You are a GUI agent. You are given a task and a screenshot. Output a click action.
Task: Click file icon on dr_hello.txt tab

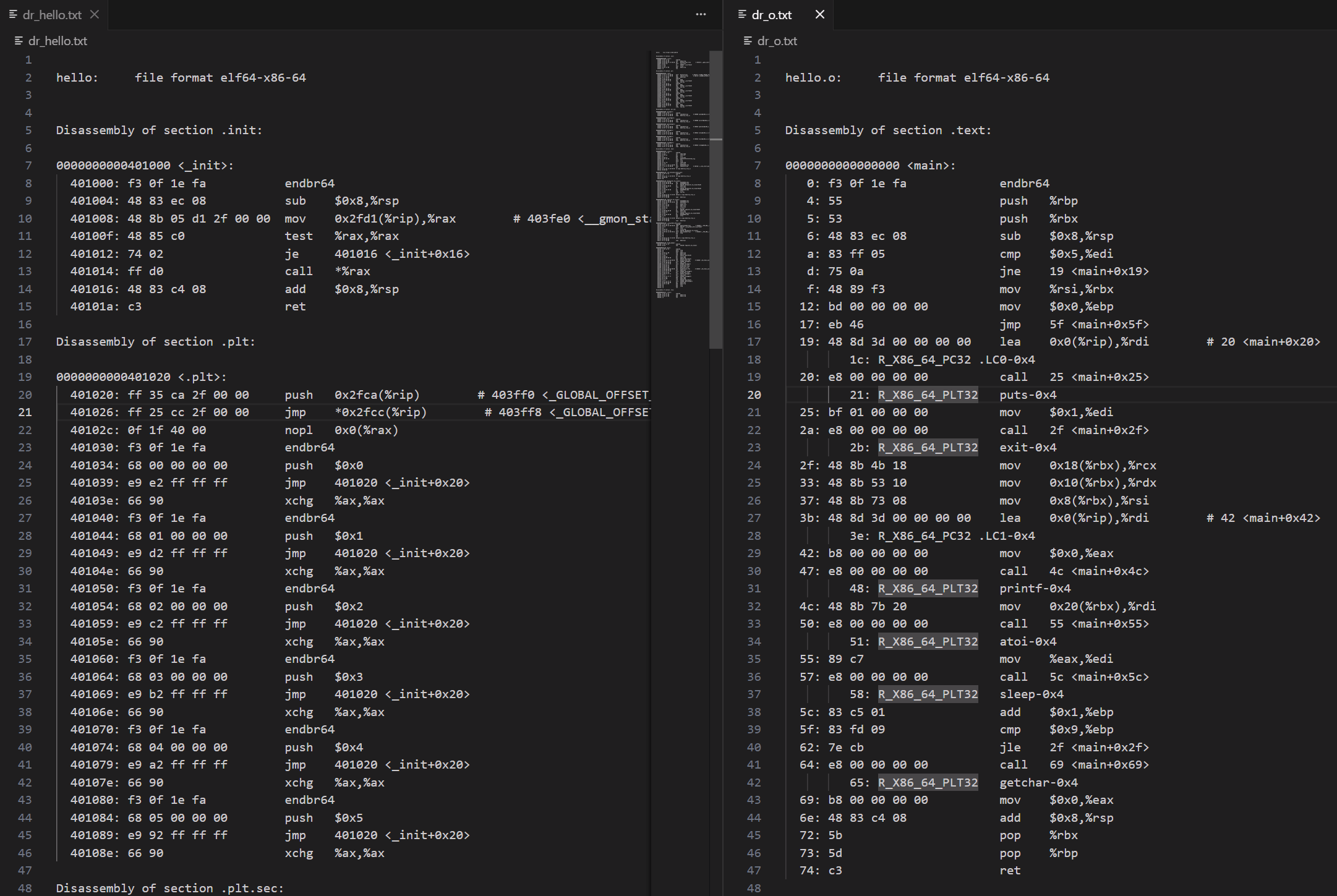click(x=14, y=14)
